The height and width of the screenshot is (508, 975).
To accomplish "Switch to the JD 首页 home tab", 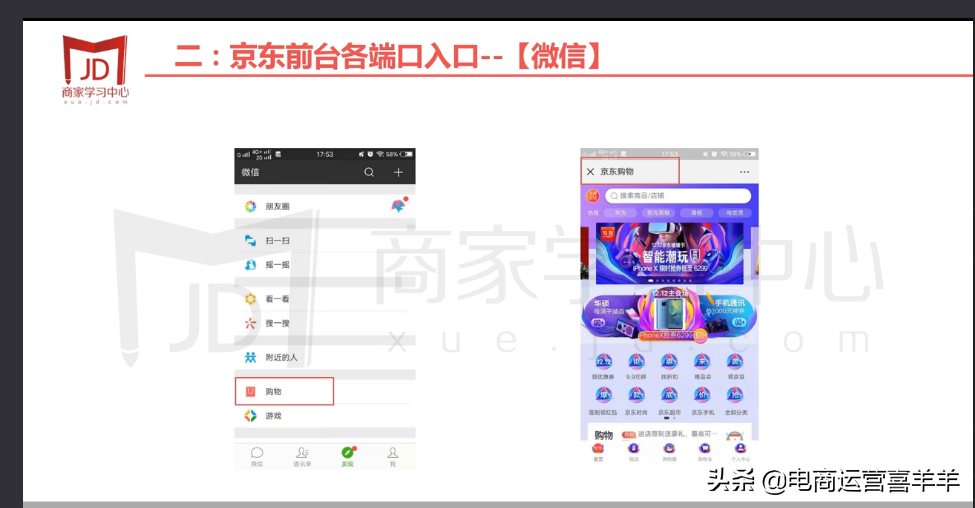I will (x=598, y=452).
